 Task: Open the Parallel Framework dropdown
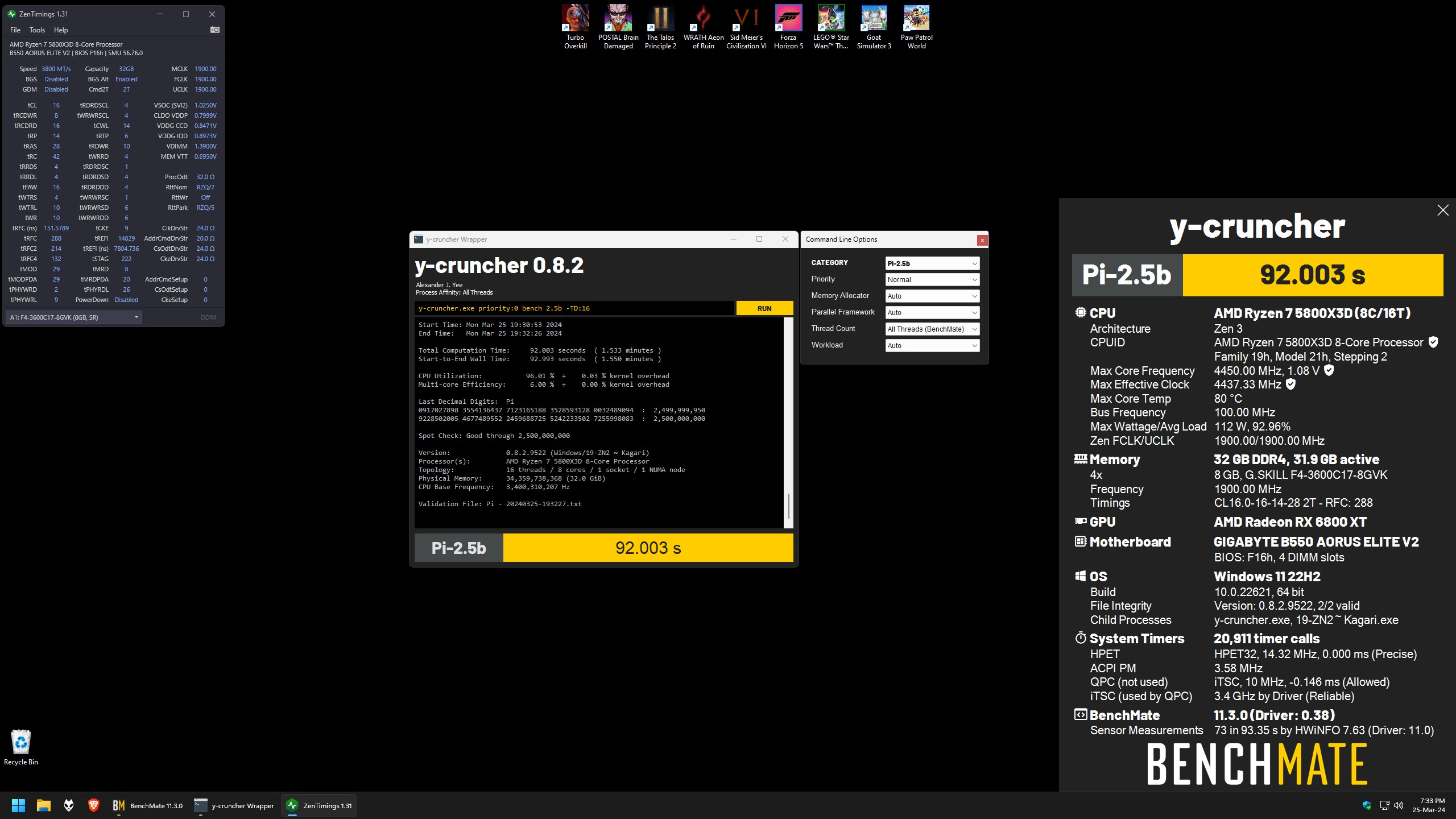[932, 312]
